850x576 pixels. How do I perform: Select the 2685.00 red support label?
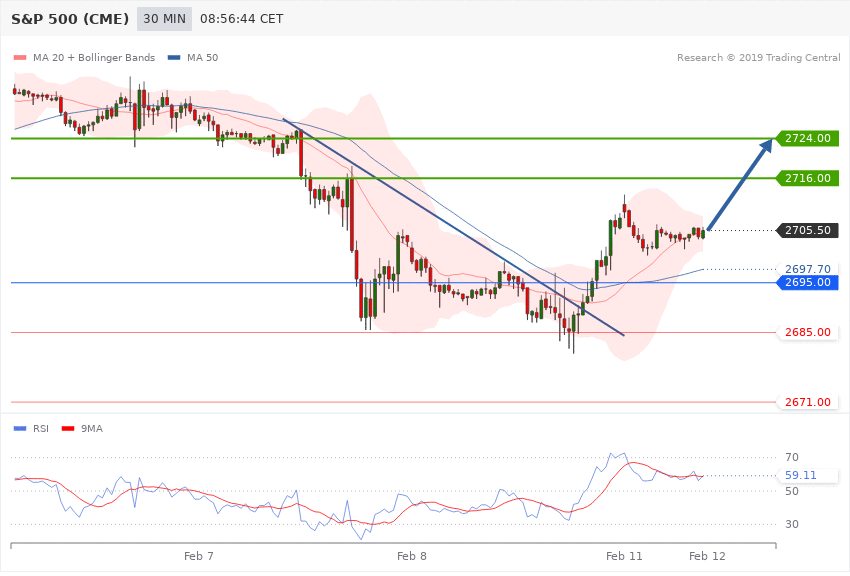808,332
